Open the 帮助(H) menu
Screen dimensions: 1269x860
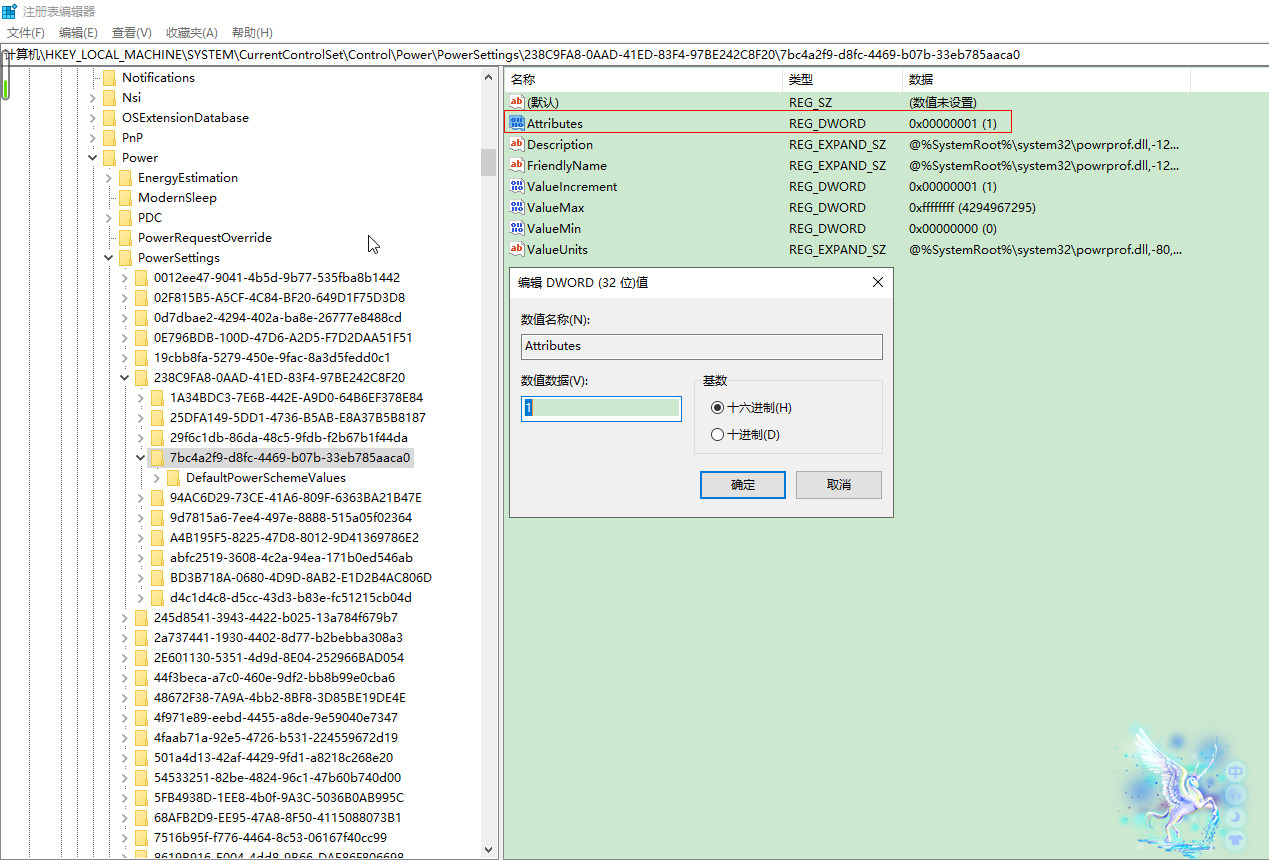(252, 33)
